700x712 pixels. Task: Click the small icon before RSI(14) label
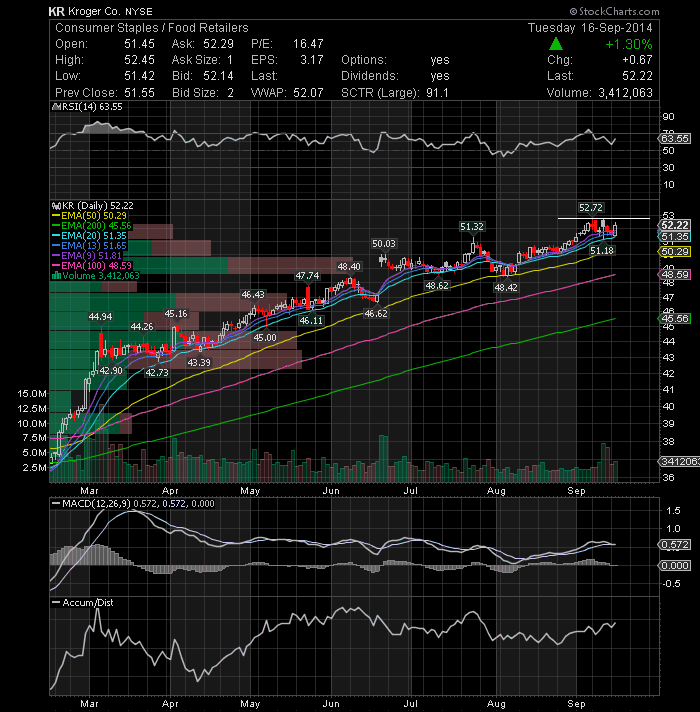tap(56, 107)
